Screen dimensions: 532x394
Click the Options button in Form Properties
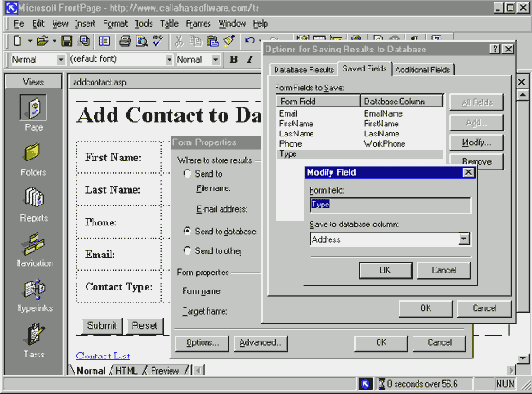coord(202,343)
